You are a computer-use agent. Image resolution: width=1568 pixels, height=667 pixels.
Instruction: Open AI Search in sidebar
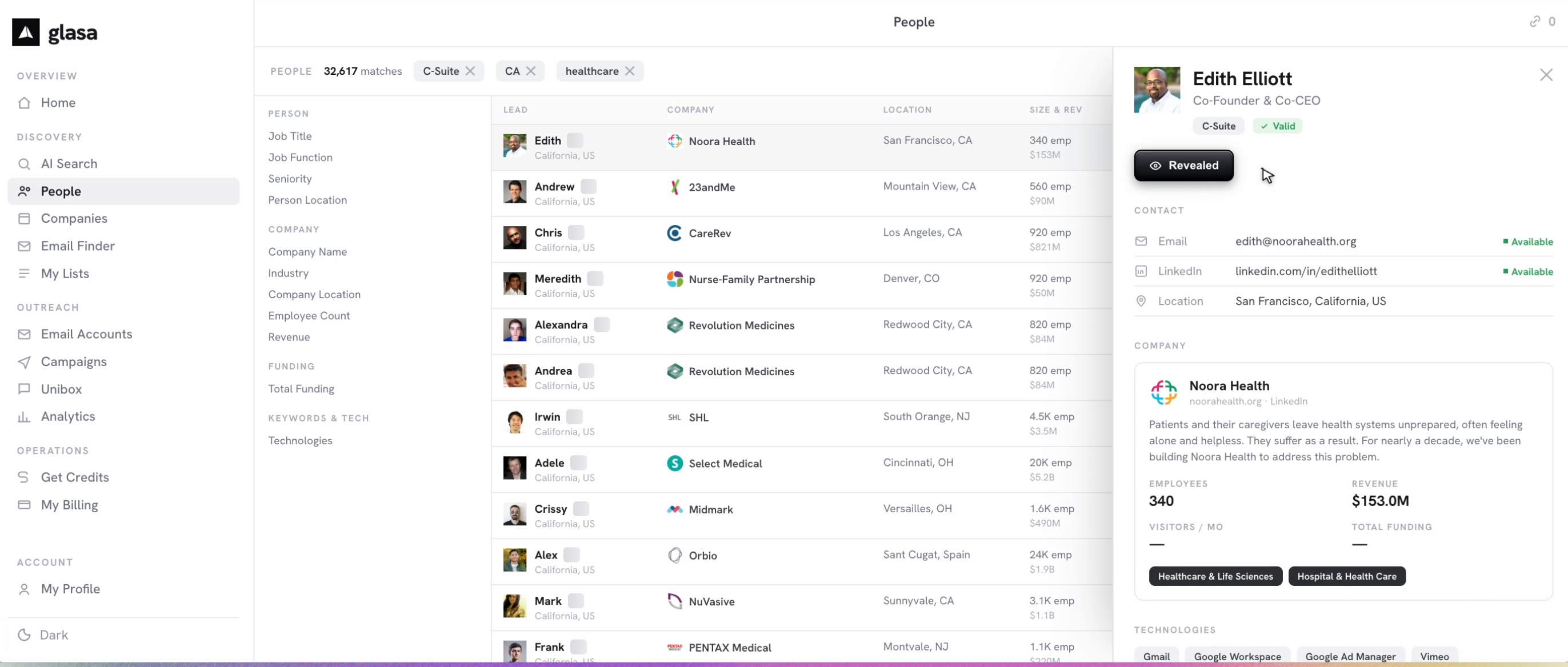click(x=123, y=164)
